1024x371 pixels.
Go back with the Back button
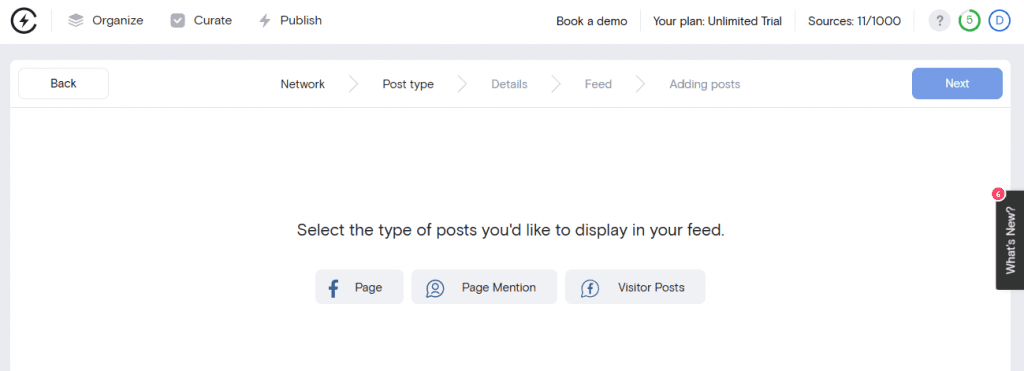pyautogui.click(x=63, y=84)
